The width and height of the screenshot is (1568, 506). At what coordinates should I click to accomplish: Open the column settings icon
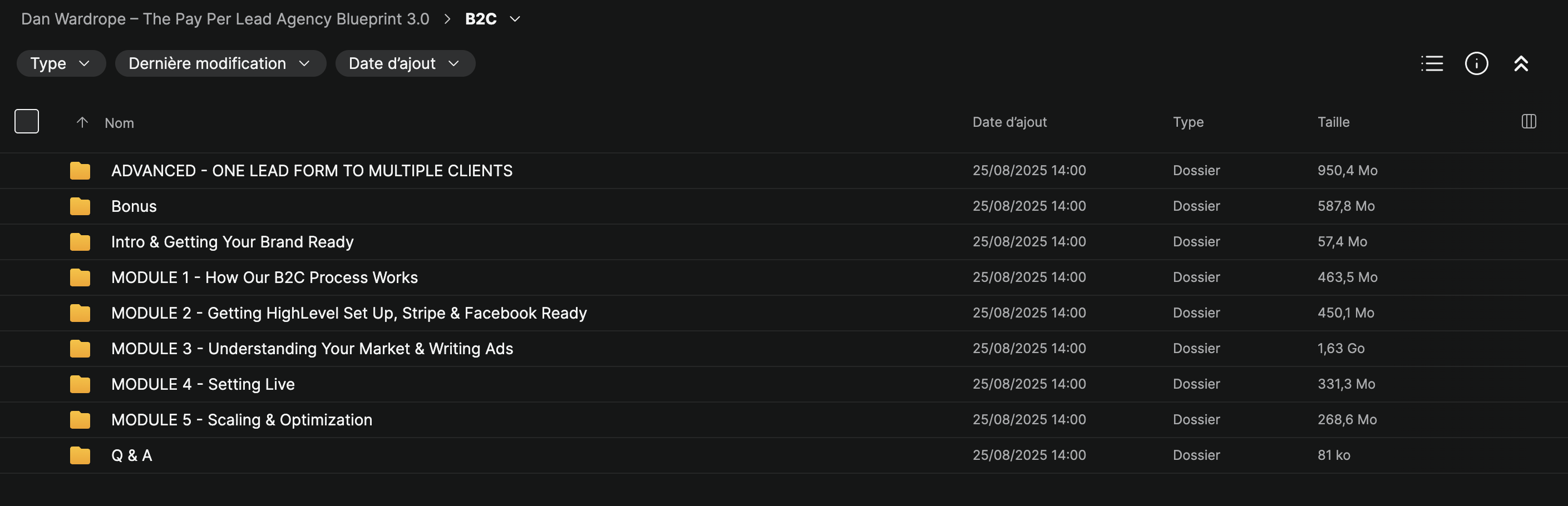click(x=1528, y=122)
